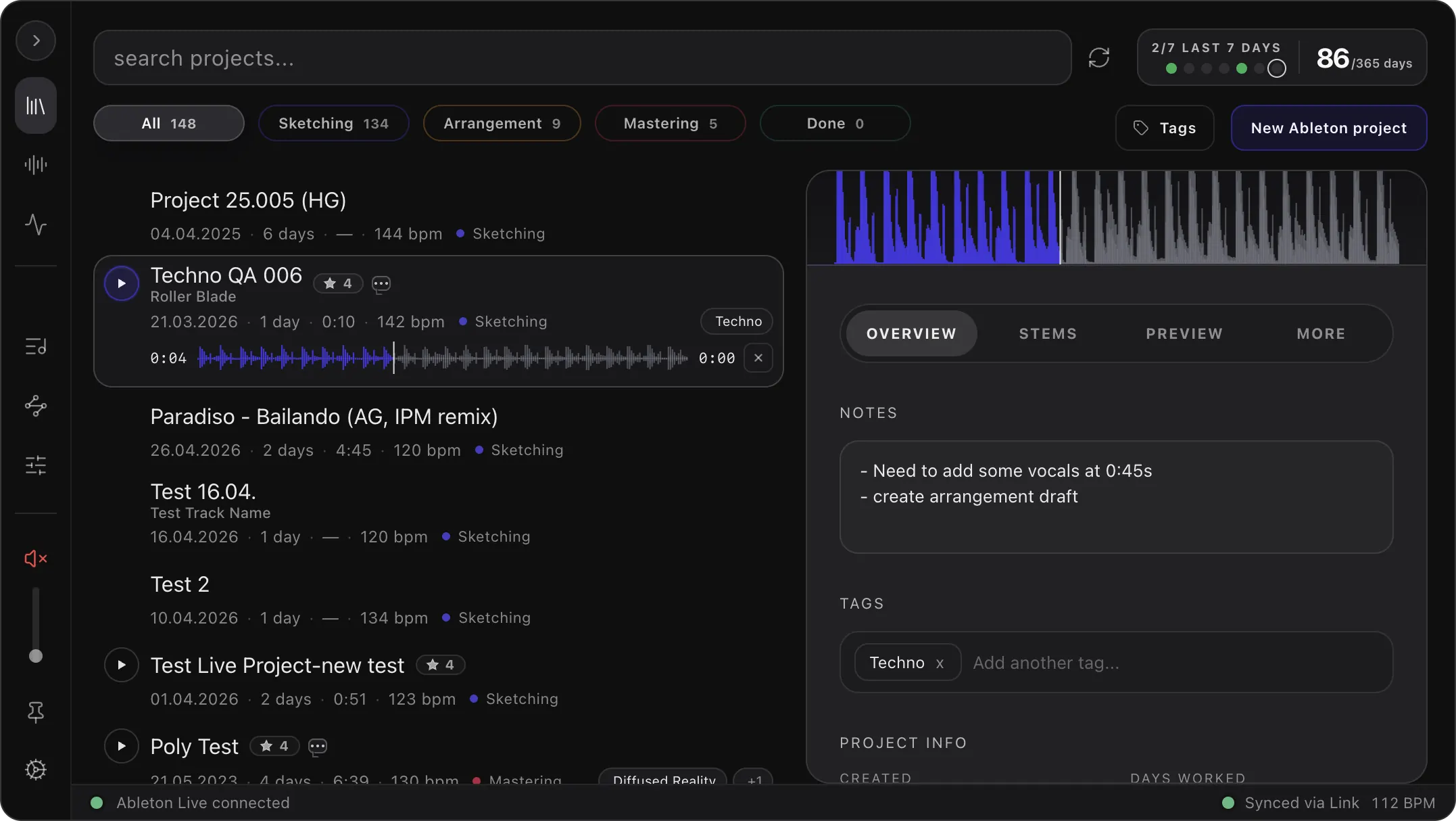Switch to the More tab

[1321, 333]
